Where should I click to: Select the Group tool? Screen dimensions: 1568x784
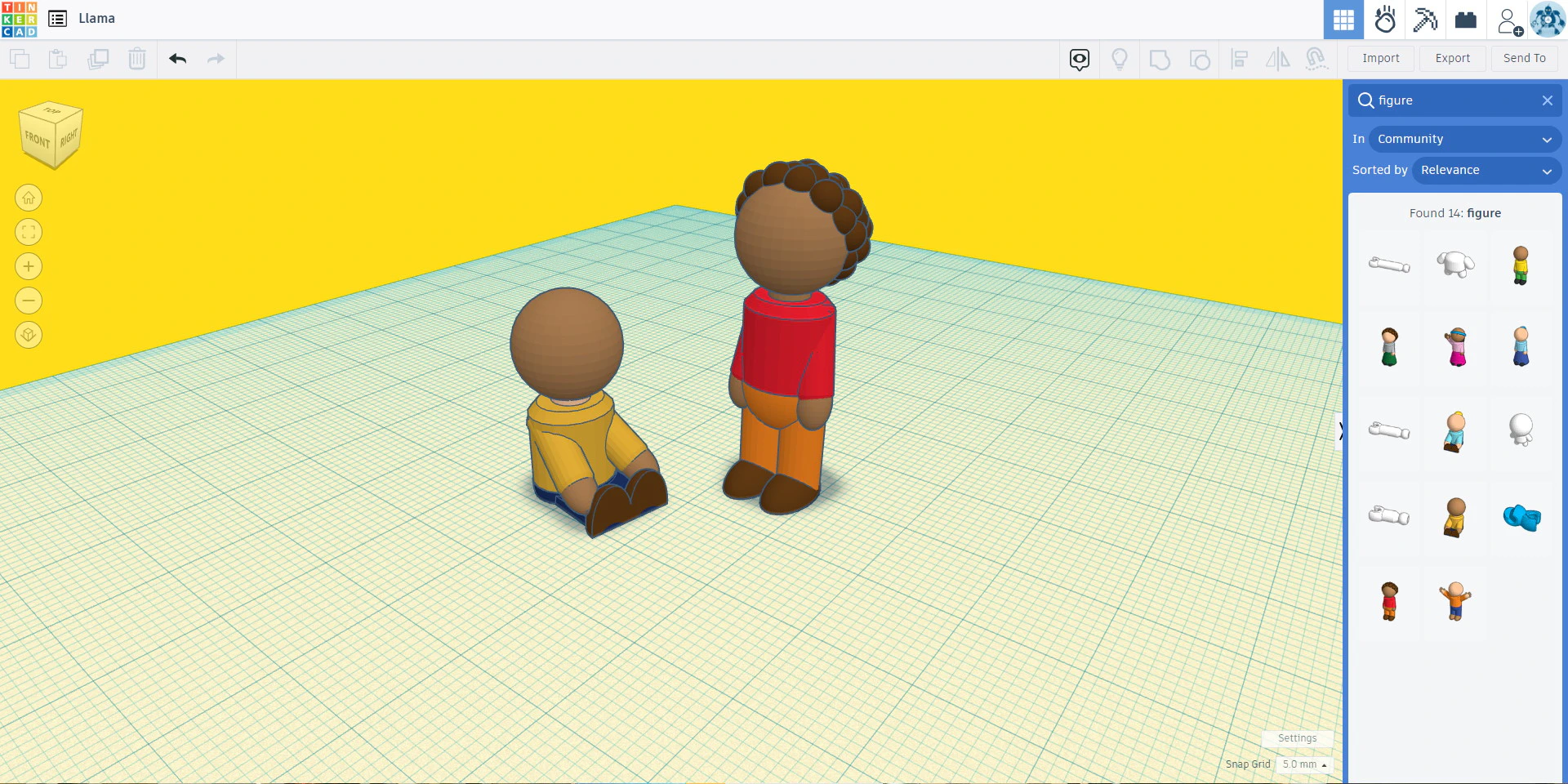pos(1160,59)
